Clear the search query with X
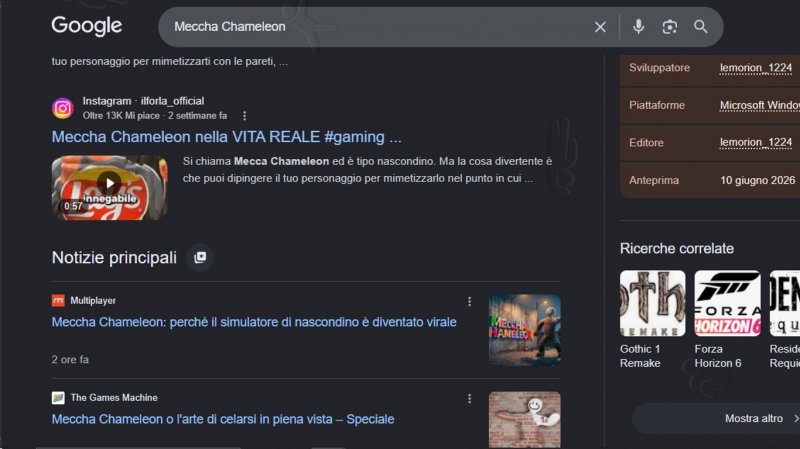The height and width of the screenshot is (449, 800). tap(600, 27)
